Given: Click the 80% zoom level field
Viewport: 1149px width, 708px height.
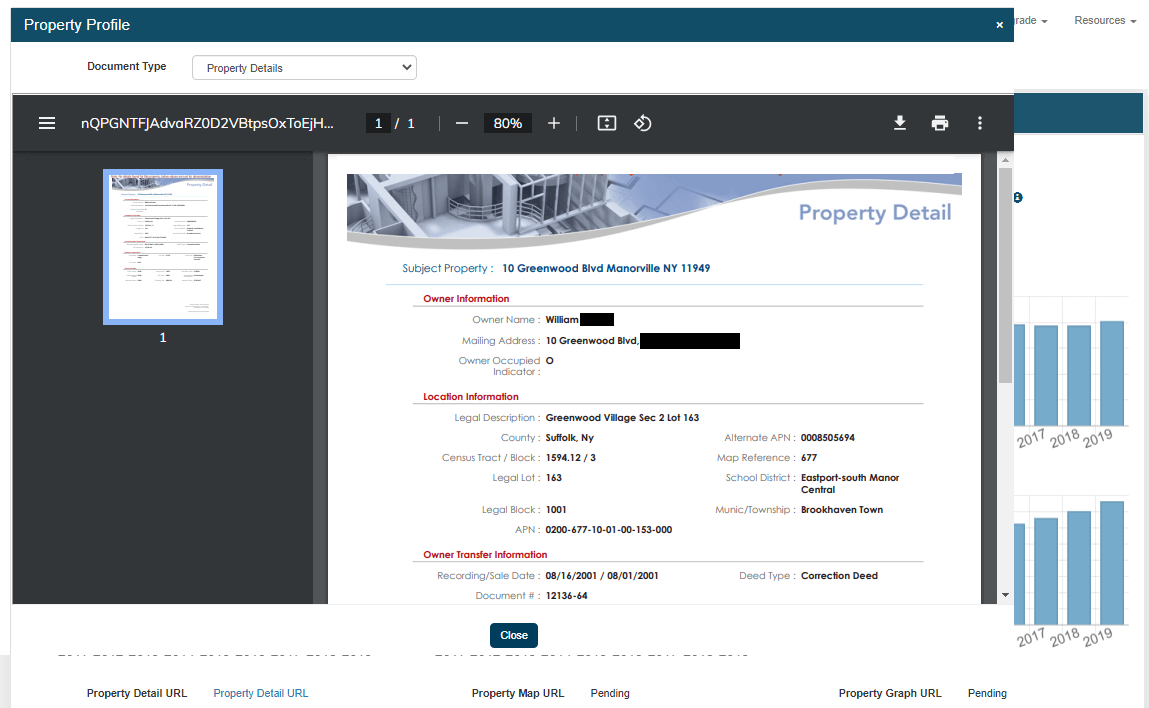Looking at the screenshot, I should pyautogui.click(x=507, y=123).
